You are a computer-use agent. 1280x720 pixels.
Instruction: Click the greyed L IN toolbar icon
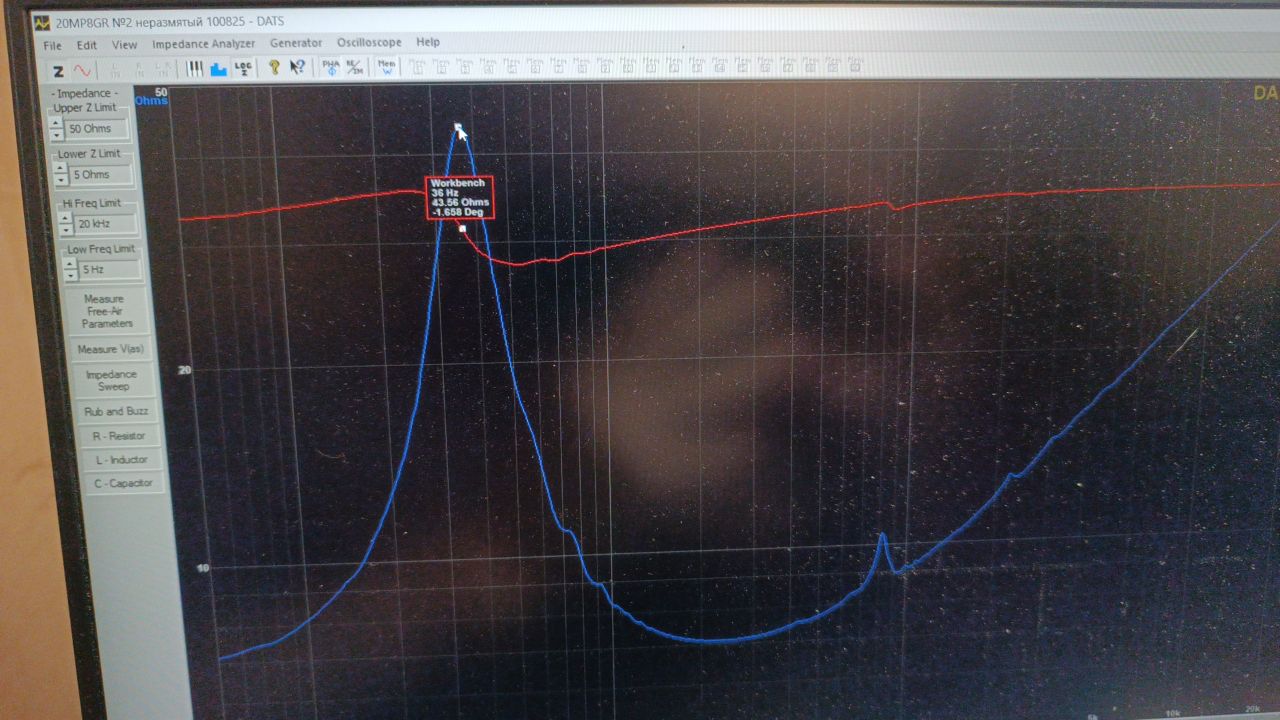pos(115,69)
